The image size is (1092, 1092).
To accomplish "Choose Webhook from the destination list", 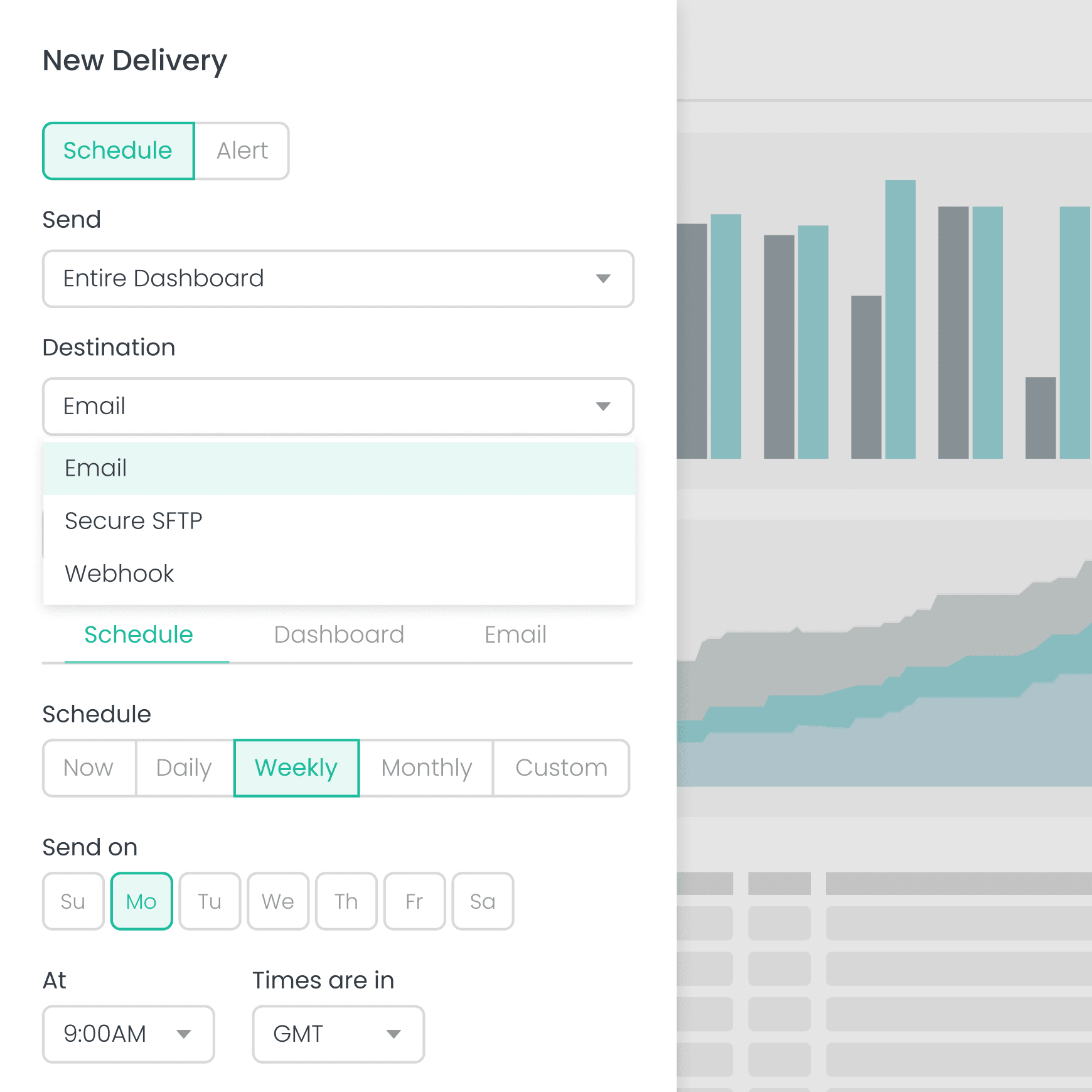I will (119, 573).
